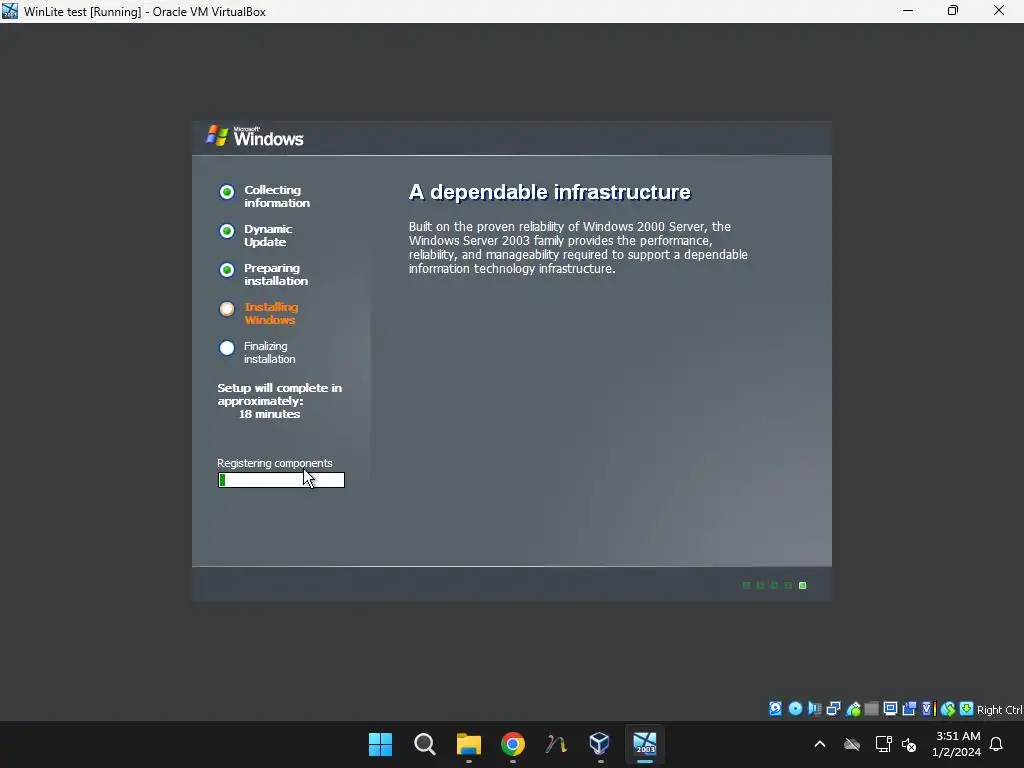Open the VirtualBox Manager taskbar icon
1024x768 pixels.
(599, 744)
